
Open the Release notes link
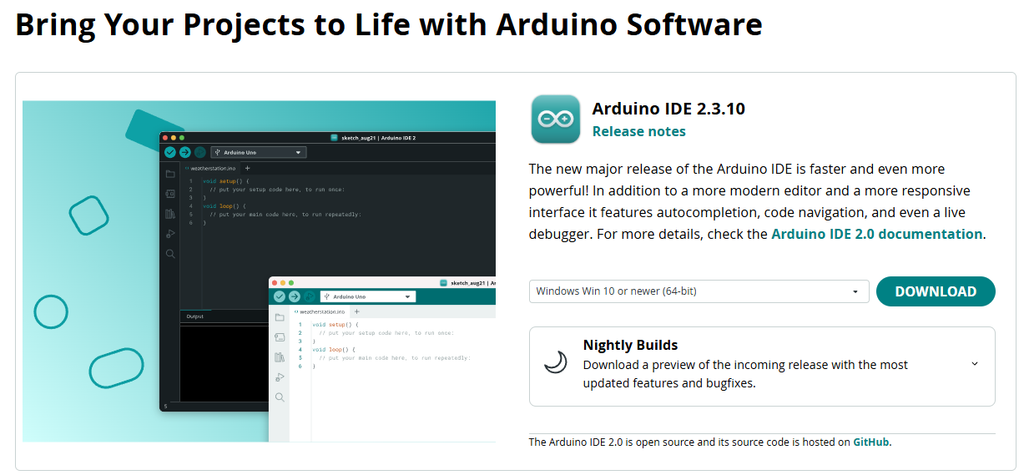[639, 131]
